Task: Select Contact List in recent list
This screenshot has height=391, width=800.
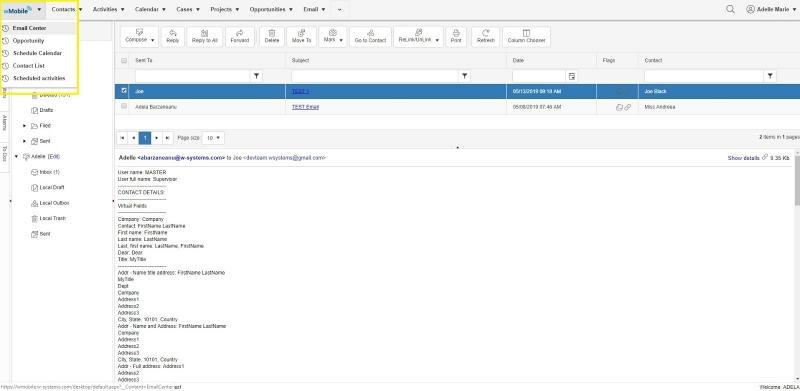Action: (39, 66)
